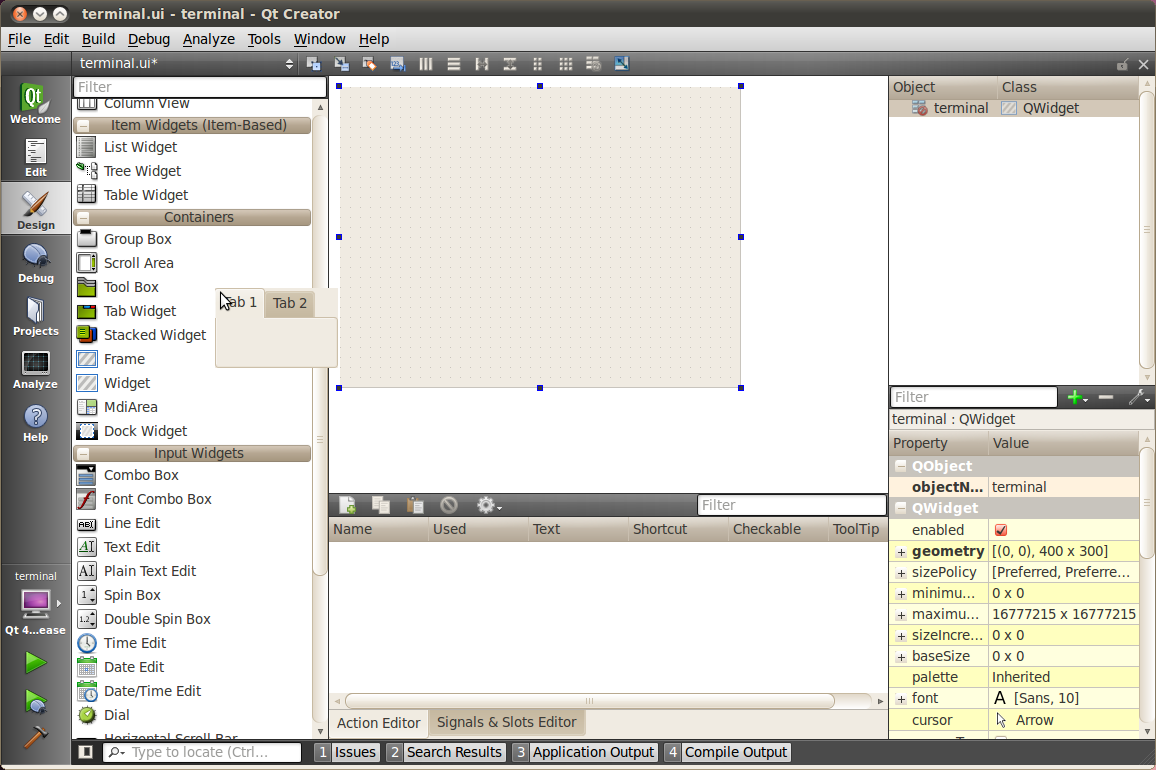Switch to Action Editor tab

pos(378,723)
